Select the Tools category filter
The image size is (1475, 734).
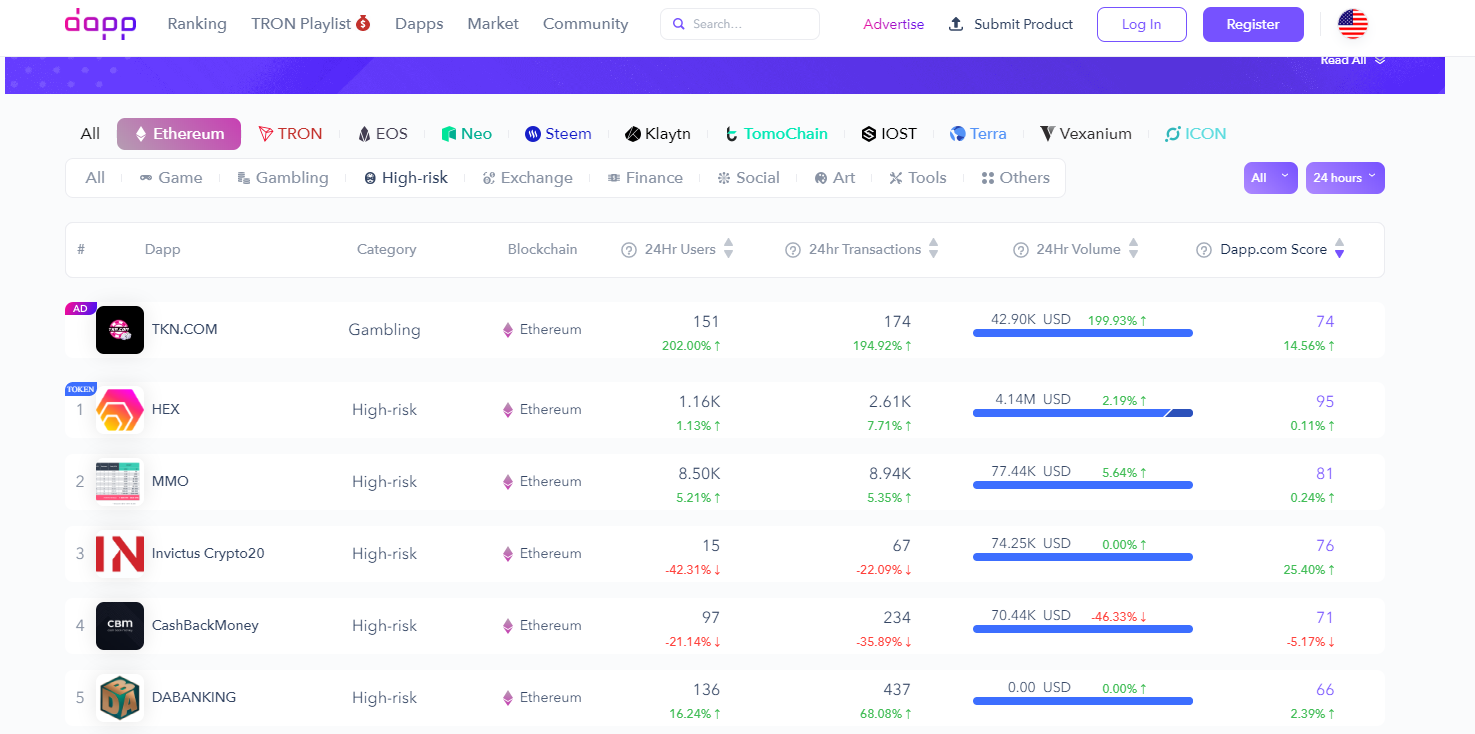pyautogui.click(x=917, y=178)
